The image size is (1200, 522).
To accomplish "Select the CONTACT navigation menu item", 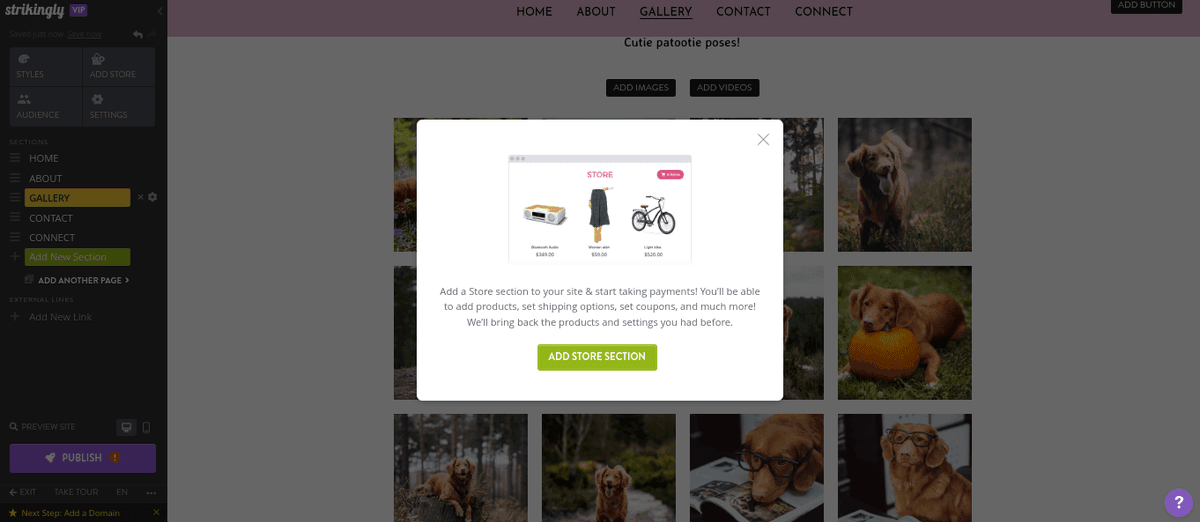I will 743,12.
